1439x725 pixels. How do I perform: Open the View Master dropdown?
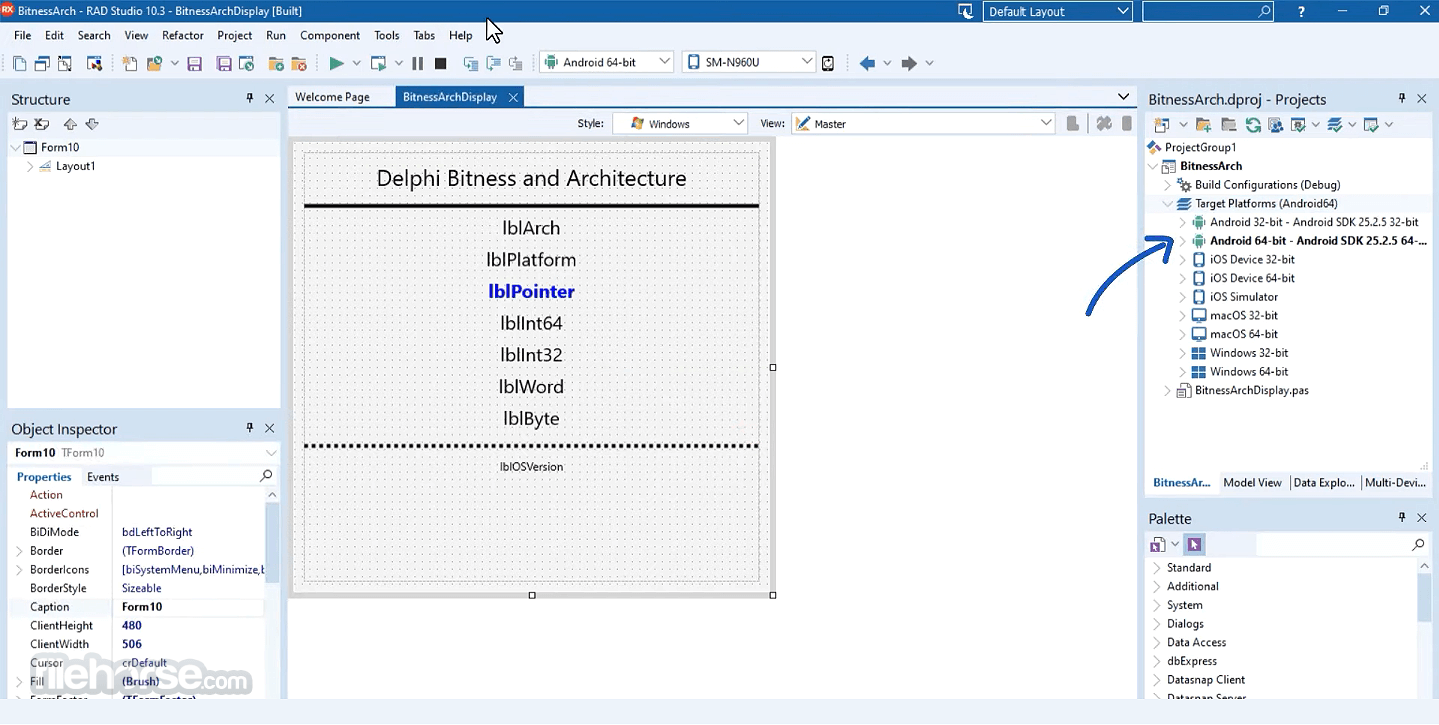coord(1046,123)
